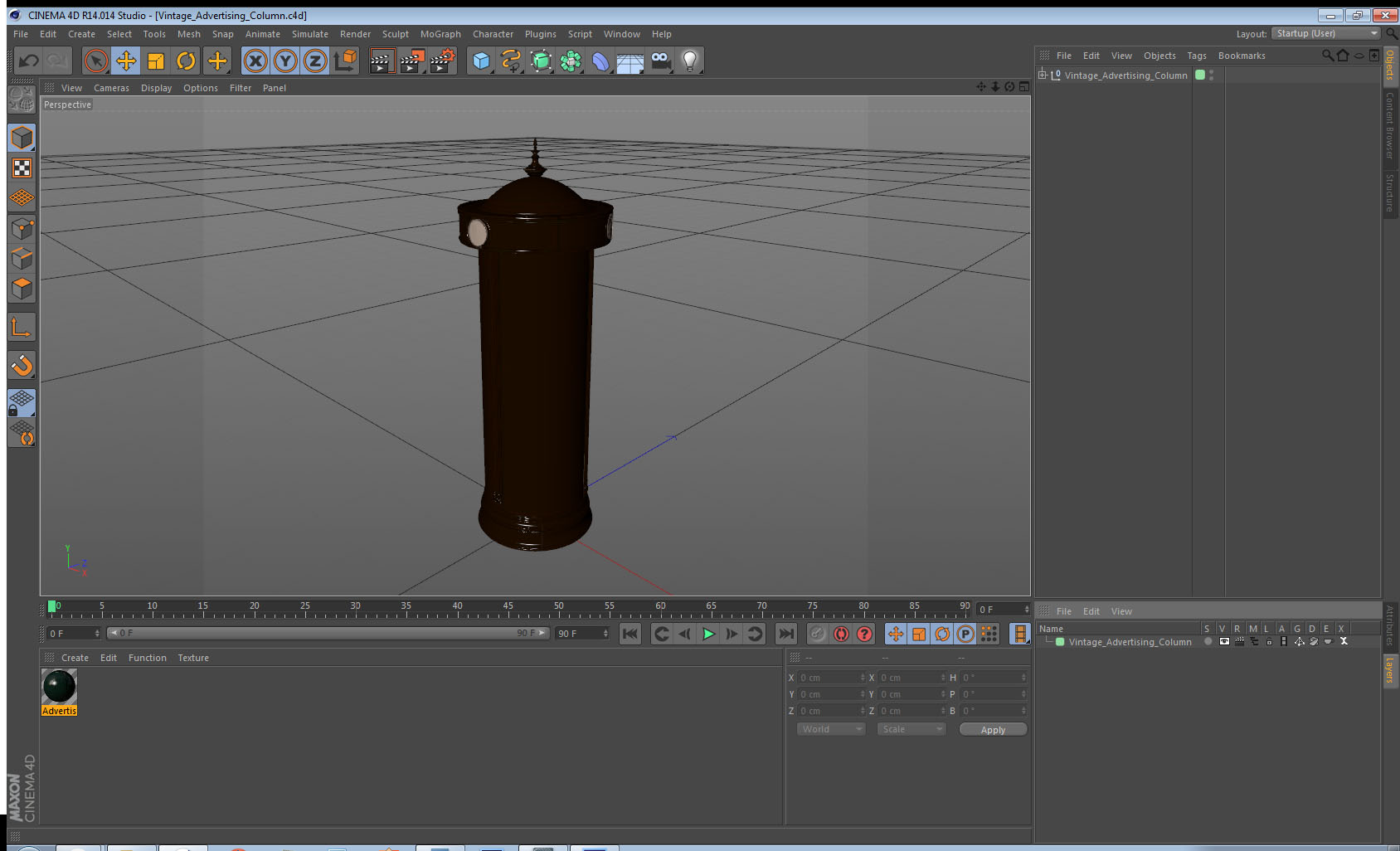Switch the coordinate system icon
Image resolution: width=1400 pixels, height=851 pixels.
coord(345,61)
